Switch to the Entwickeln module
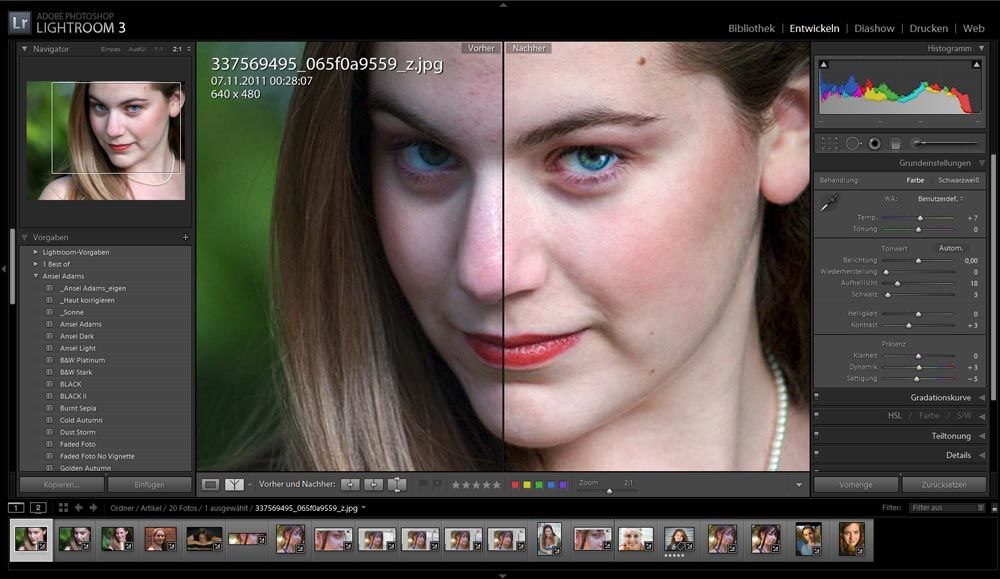 coord(814,29)
